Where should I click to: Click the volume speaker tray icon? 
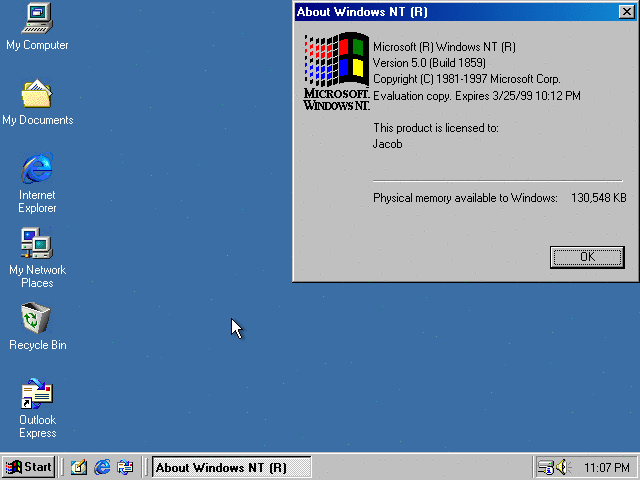coord(564,467)
